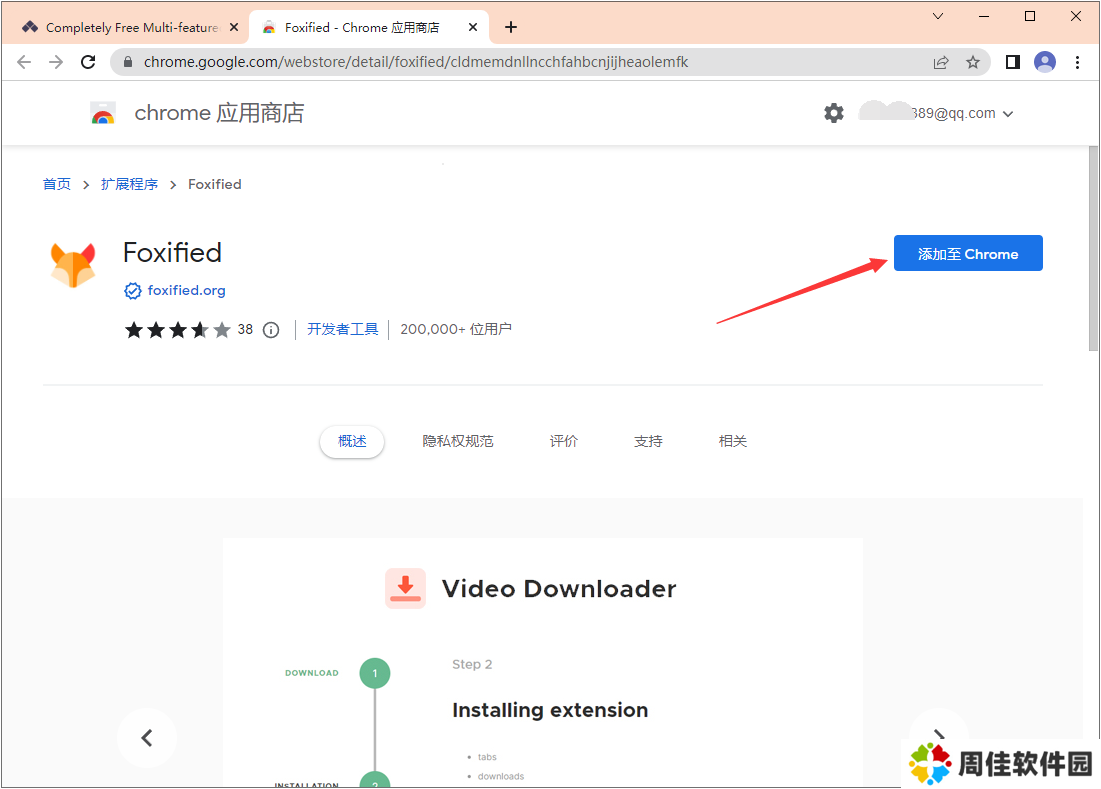The image size is (1101, 789).
Task: Expand the qq.com account dropdown
Action: click(1007, 114)
